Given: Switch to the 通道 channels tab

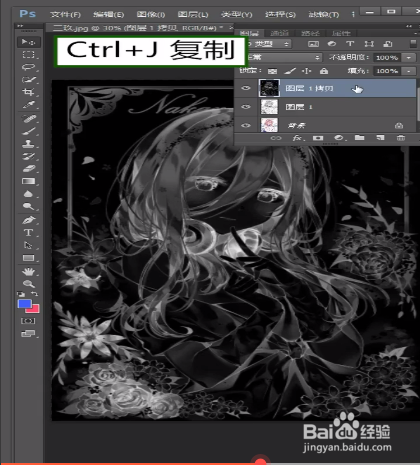Looking at the screenshot, I should (x=279, y=33).
